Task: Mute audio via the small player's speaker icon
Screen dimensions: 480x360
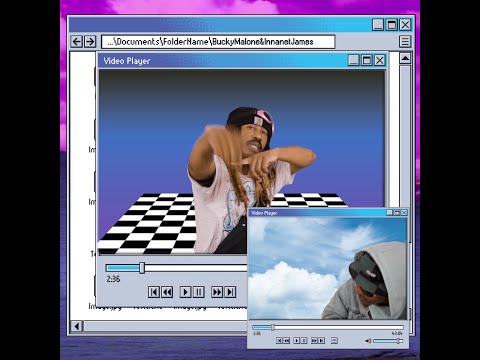Action: [368, 341]
